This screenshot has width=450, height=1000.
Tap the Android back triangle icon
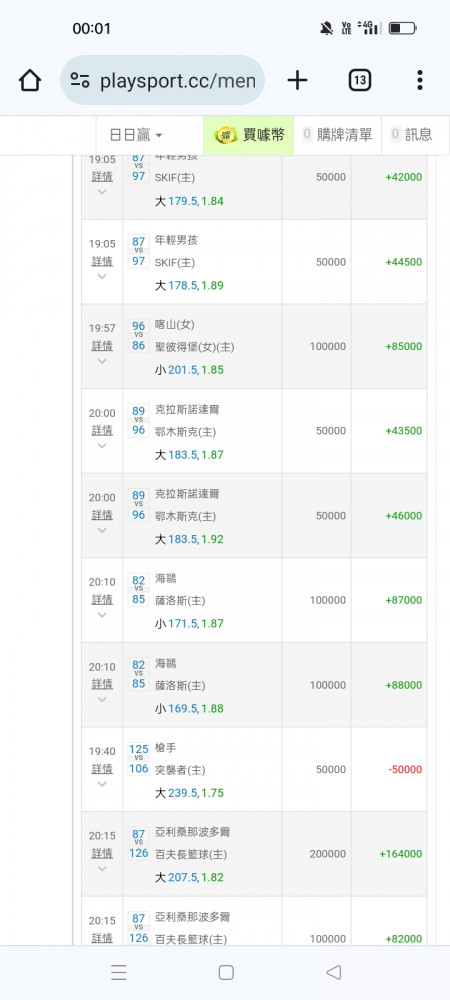click(x=333, y=972)
